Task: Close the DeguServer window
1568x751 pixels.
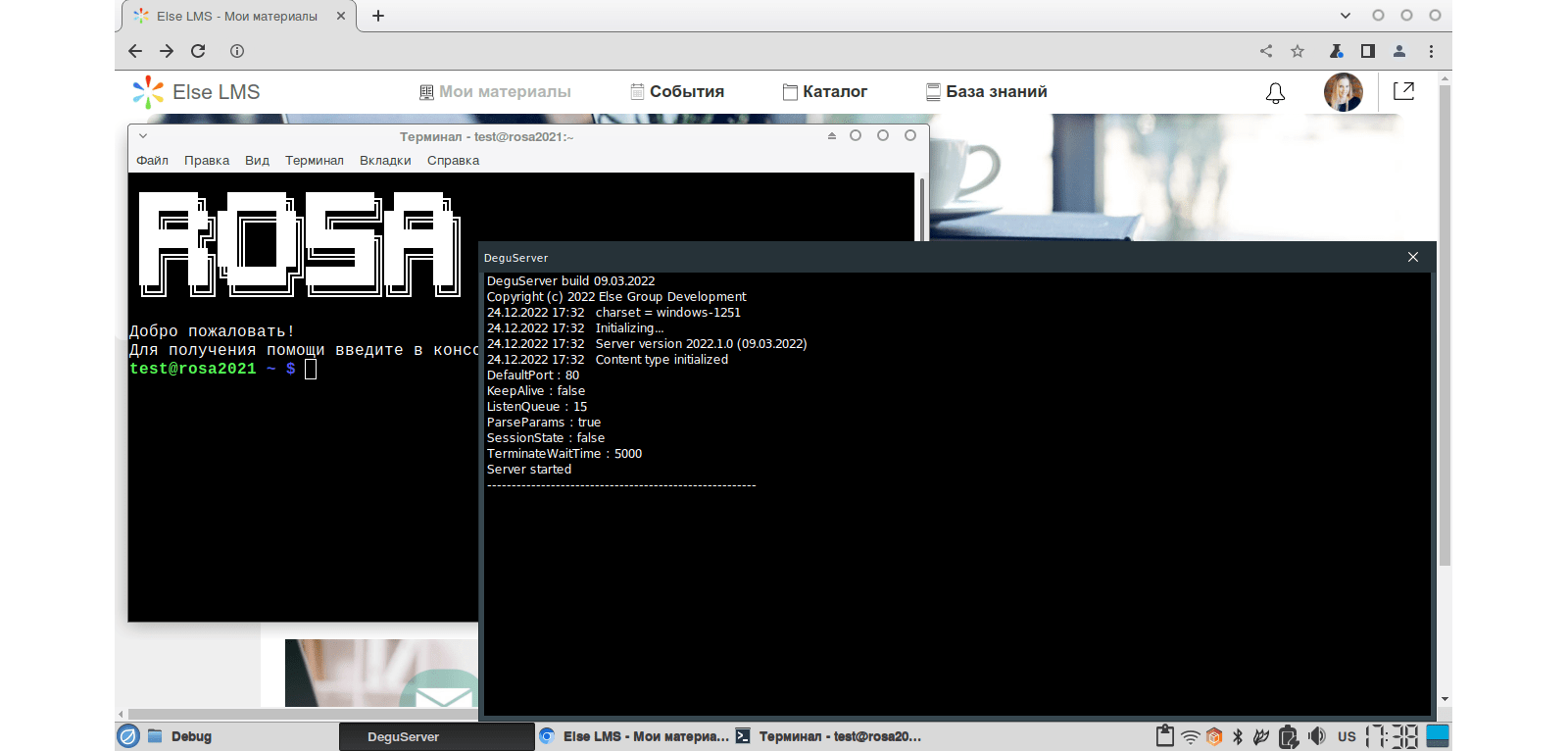Action: click(1413, 257)
